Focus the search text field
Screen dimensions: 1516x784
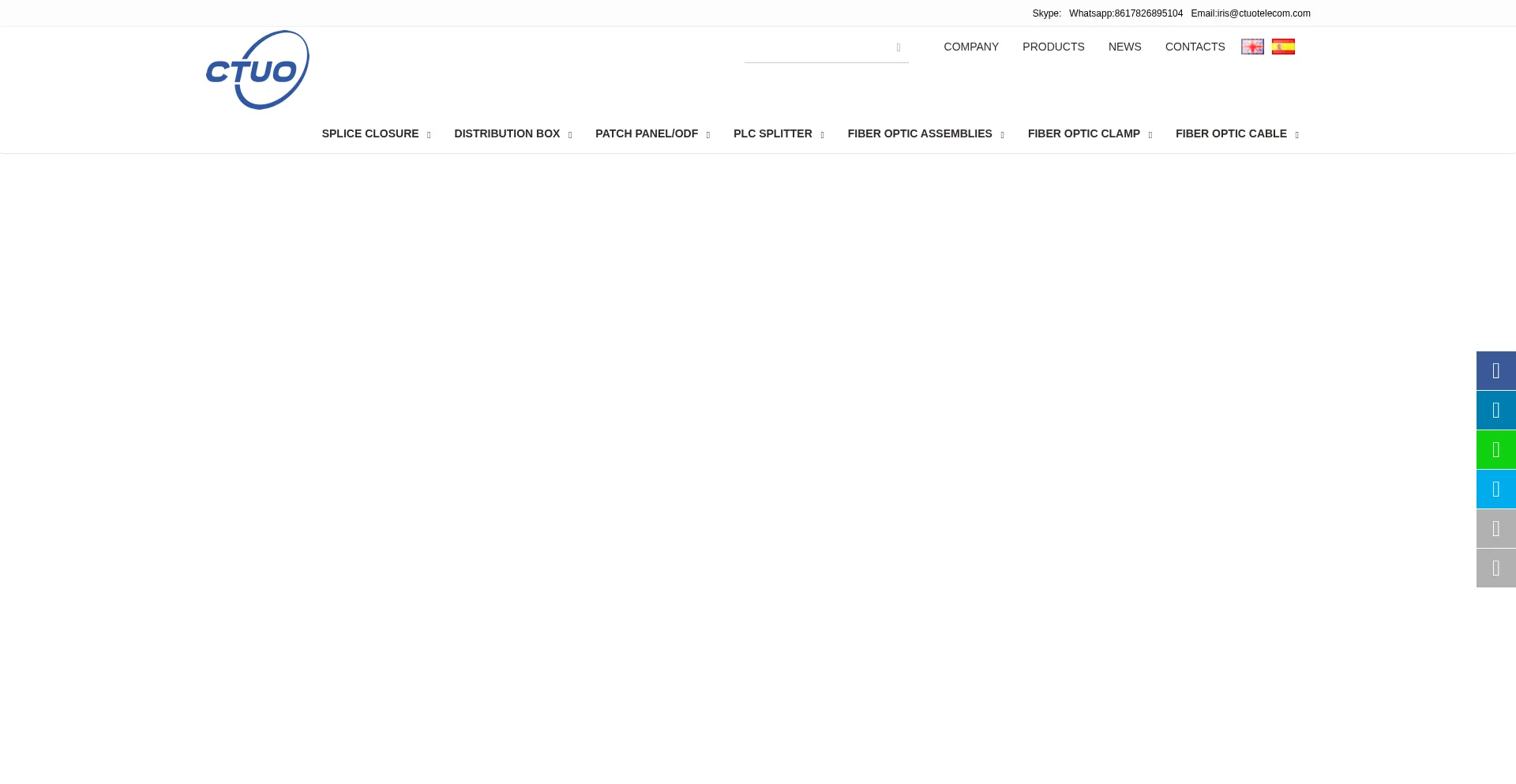(x=815, y=48)
